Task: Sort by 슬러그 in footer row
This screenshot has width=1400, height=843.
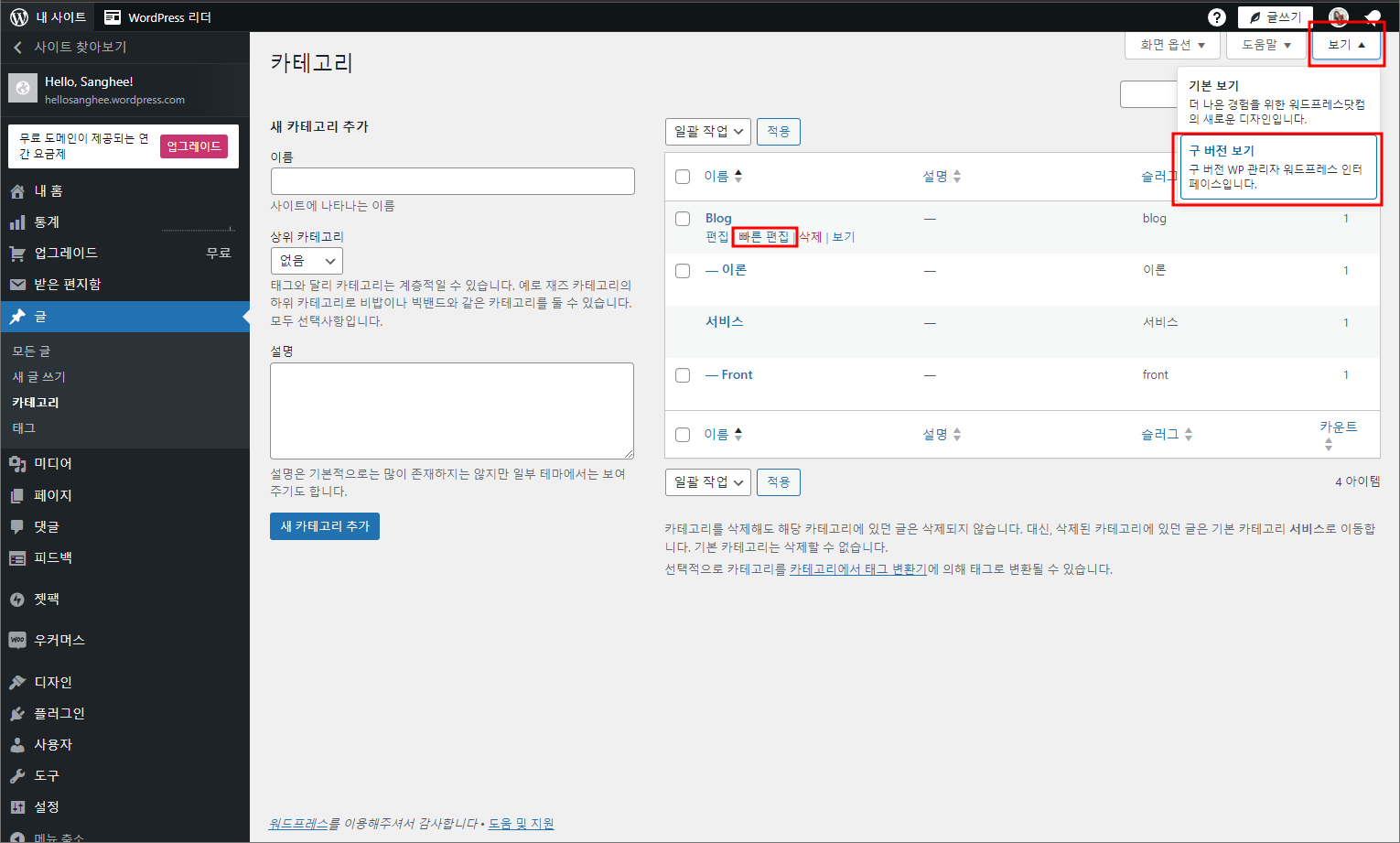Action: click(1167, 435)
